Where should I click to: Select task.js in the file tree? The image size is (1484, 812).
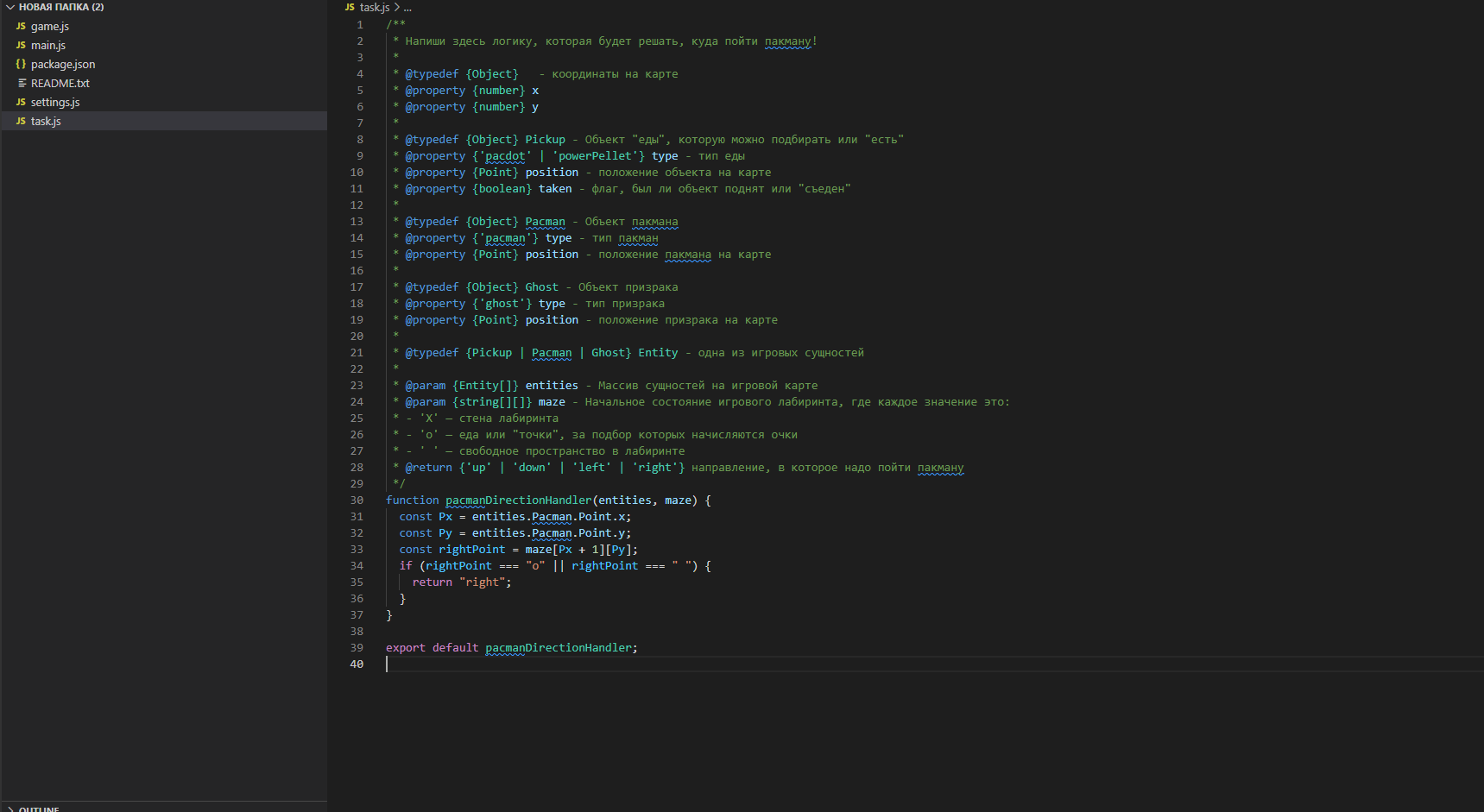pyautogui.click(x=163, y=121)
